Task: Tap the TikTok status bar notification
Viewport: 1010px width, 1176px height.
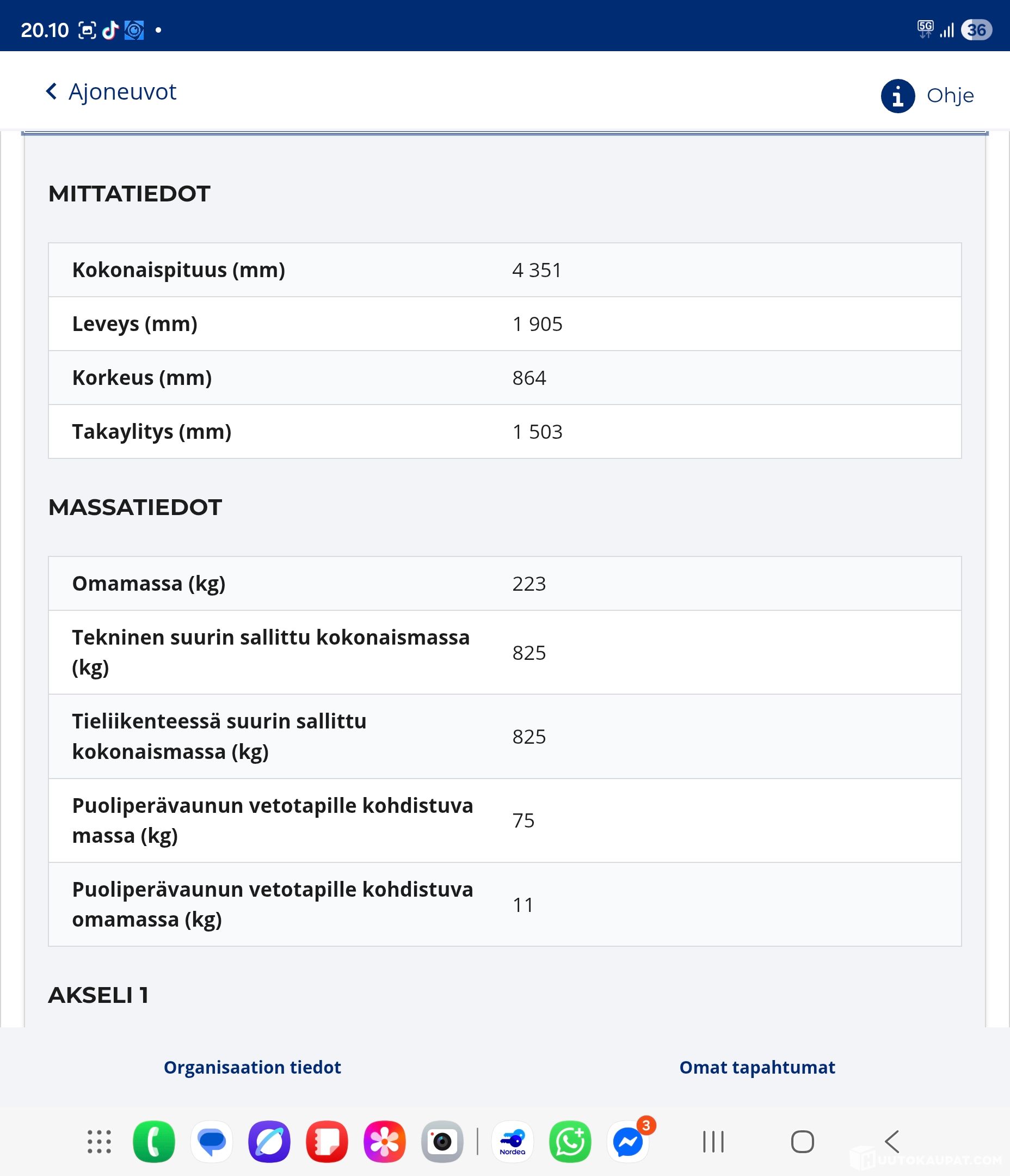Action: 110,29
